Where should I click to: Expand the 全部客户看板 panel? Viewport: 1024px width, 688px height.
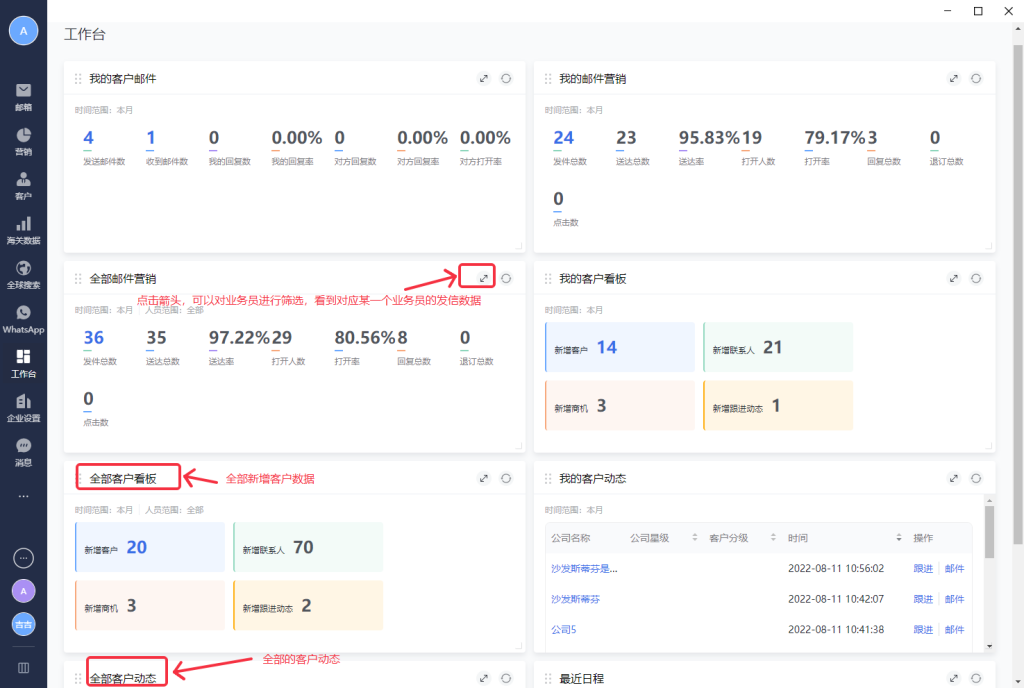point(484,479)
